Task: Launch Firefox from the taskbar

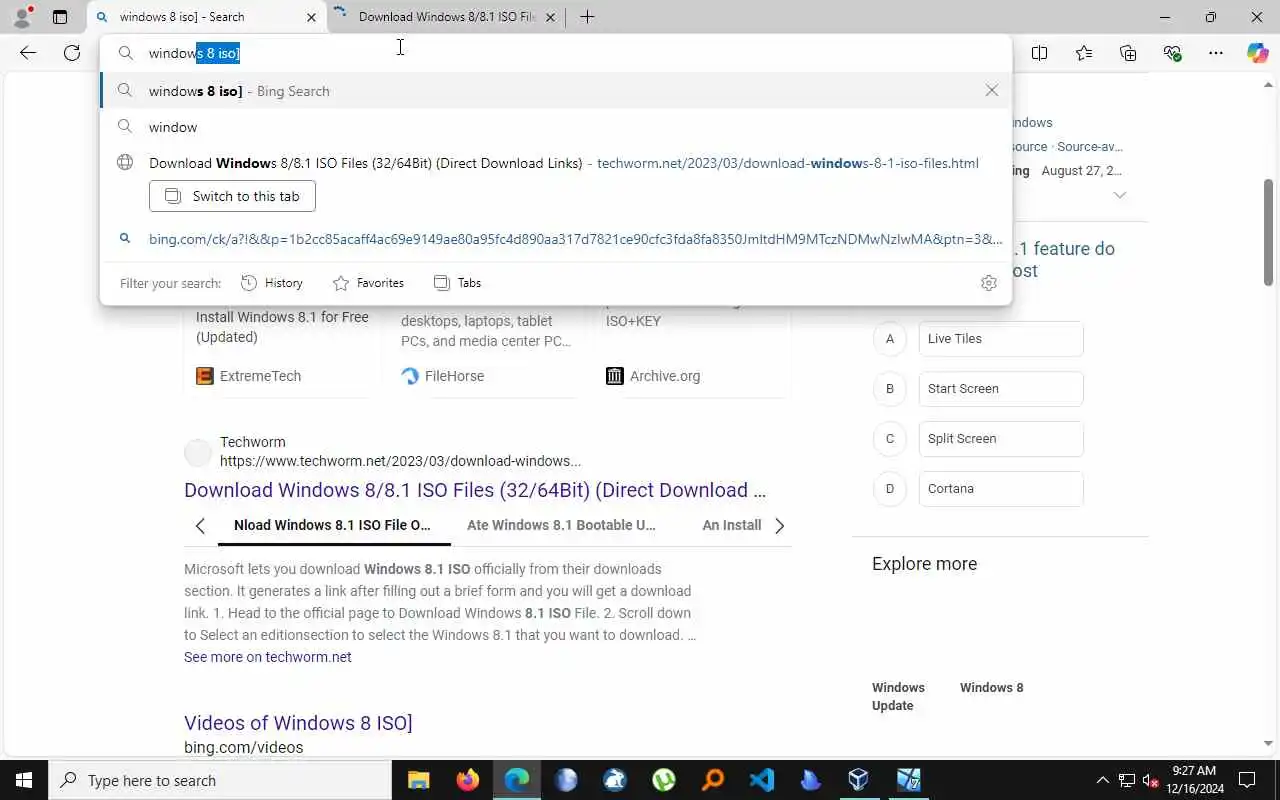Action: pos(467,780)
